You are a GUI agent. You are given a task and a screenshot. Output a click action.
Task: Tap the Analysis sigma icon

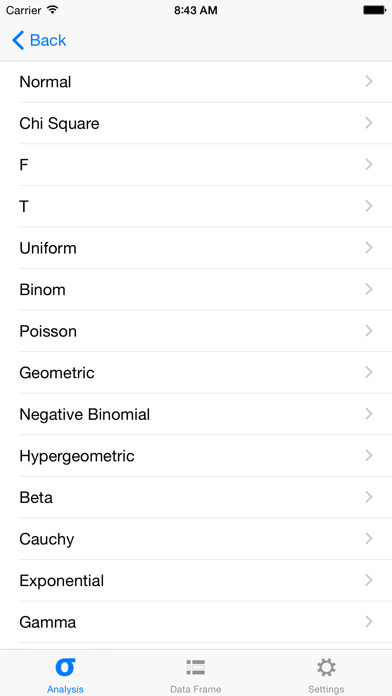pos(65,667)
